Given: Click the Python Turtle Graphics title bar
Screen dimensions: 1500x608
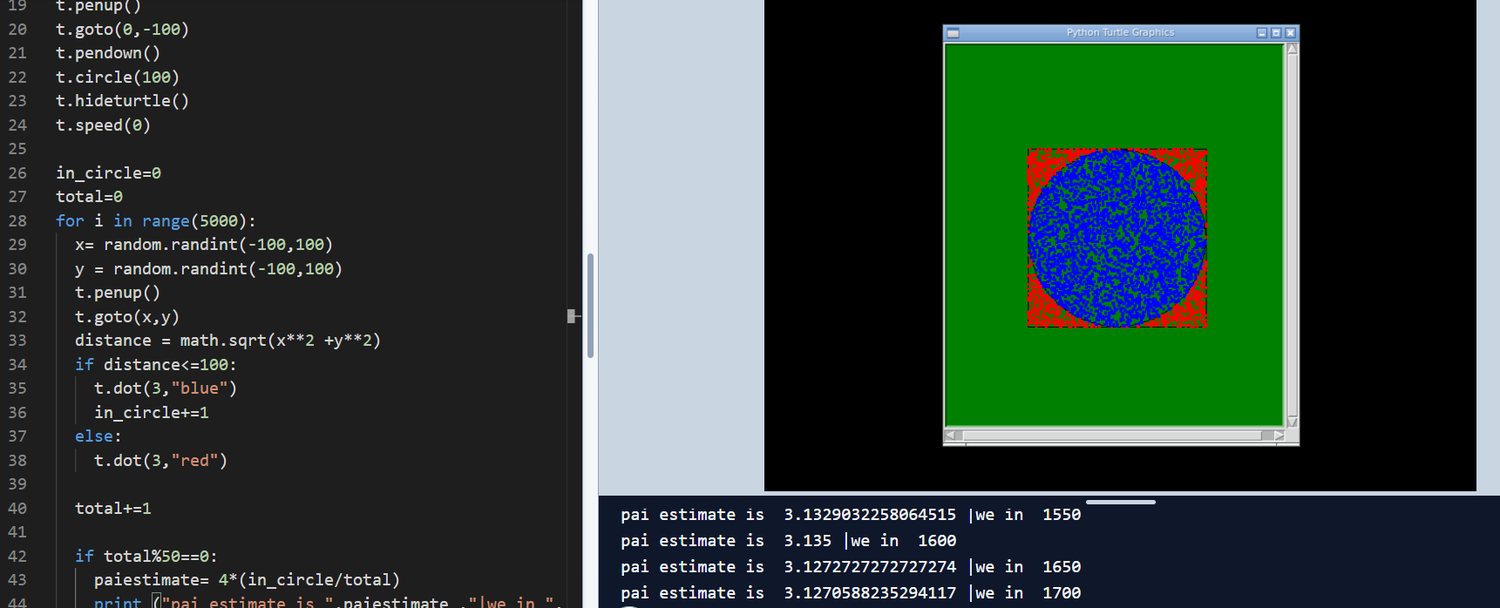Looking at the screenshot, I should pos(1120,33).
